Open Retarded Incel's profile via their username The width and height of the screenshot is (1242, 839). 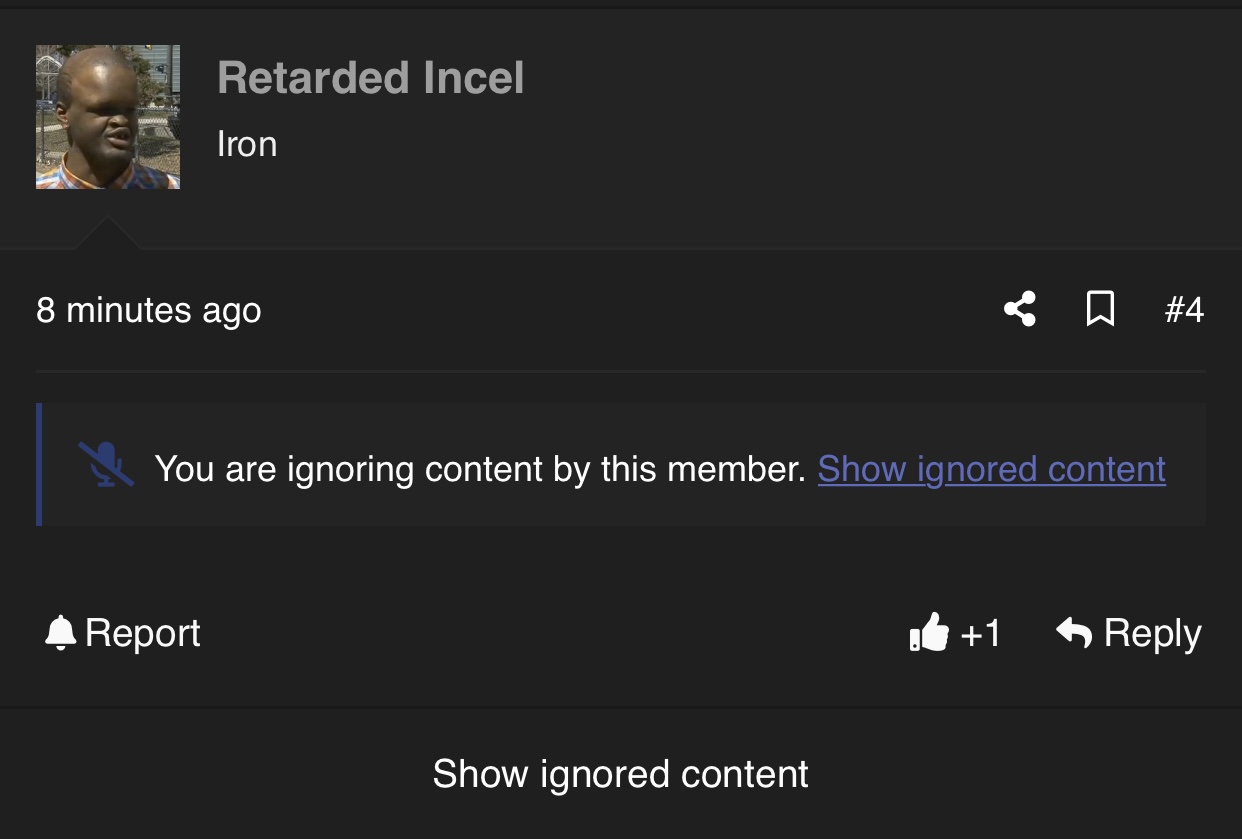(x=371, y=78)
